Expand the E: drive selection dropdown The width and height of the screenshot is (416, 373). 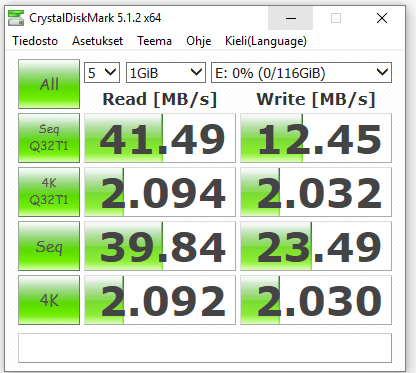point(301,73)
